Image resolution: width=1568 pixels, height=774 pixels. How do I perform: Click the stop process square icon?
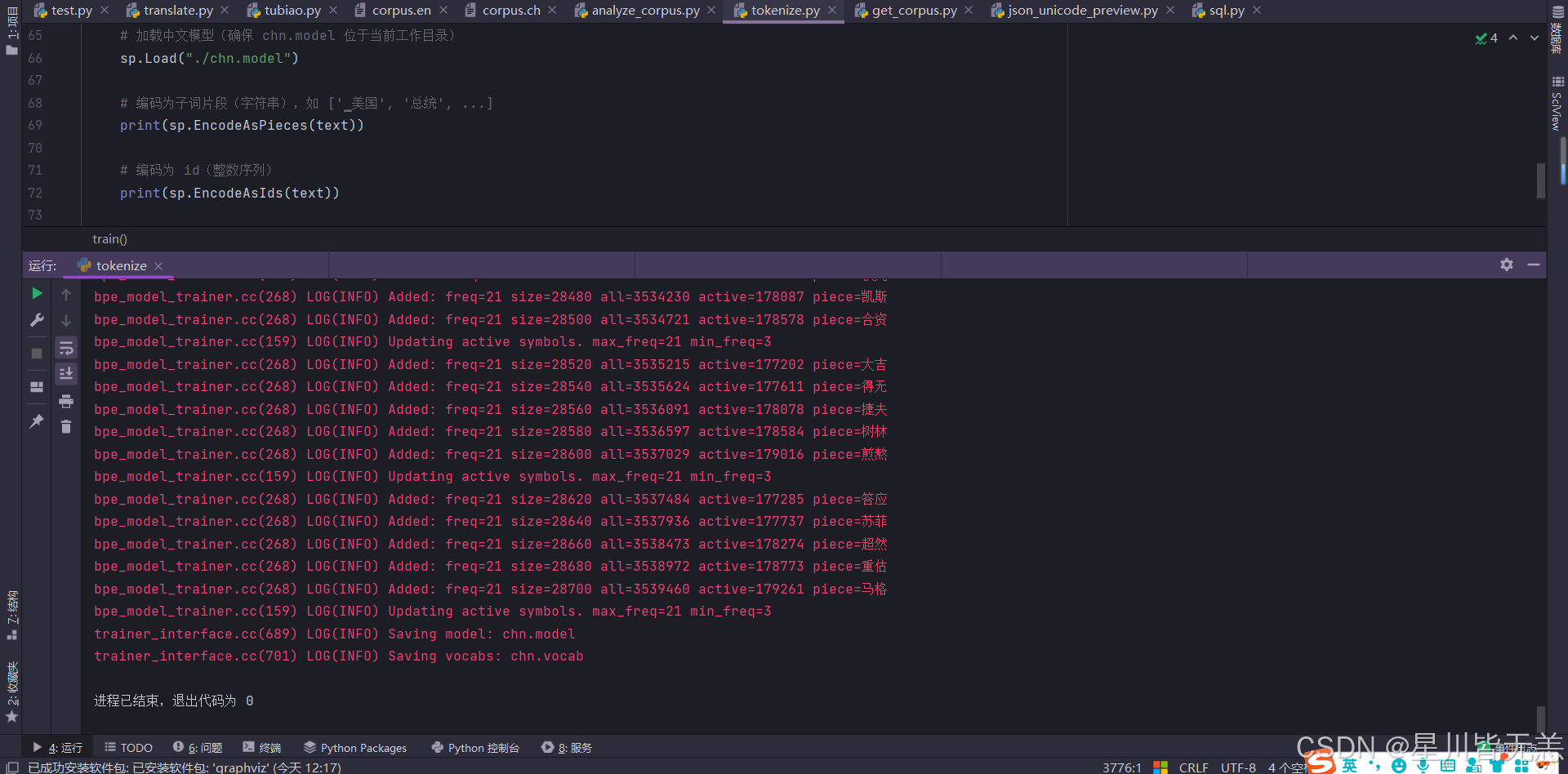(37, 354)
